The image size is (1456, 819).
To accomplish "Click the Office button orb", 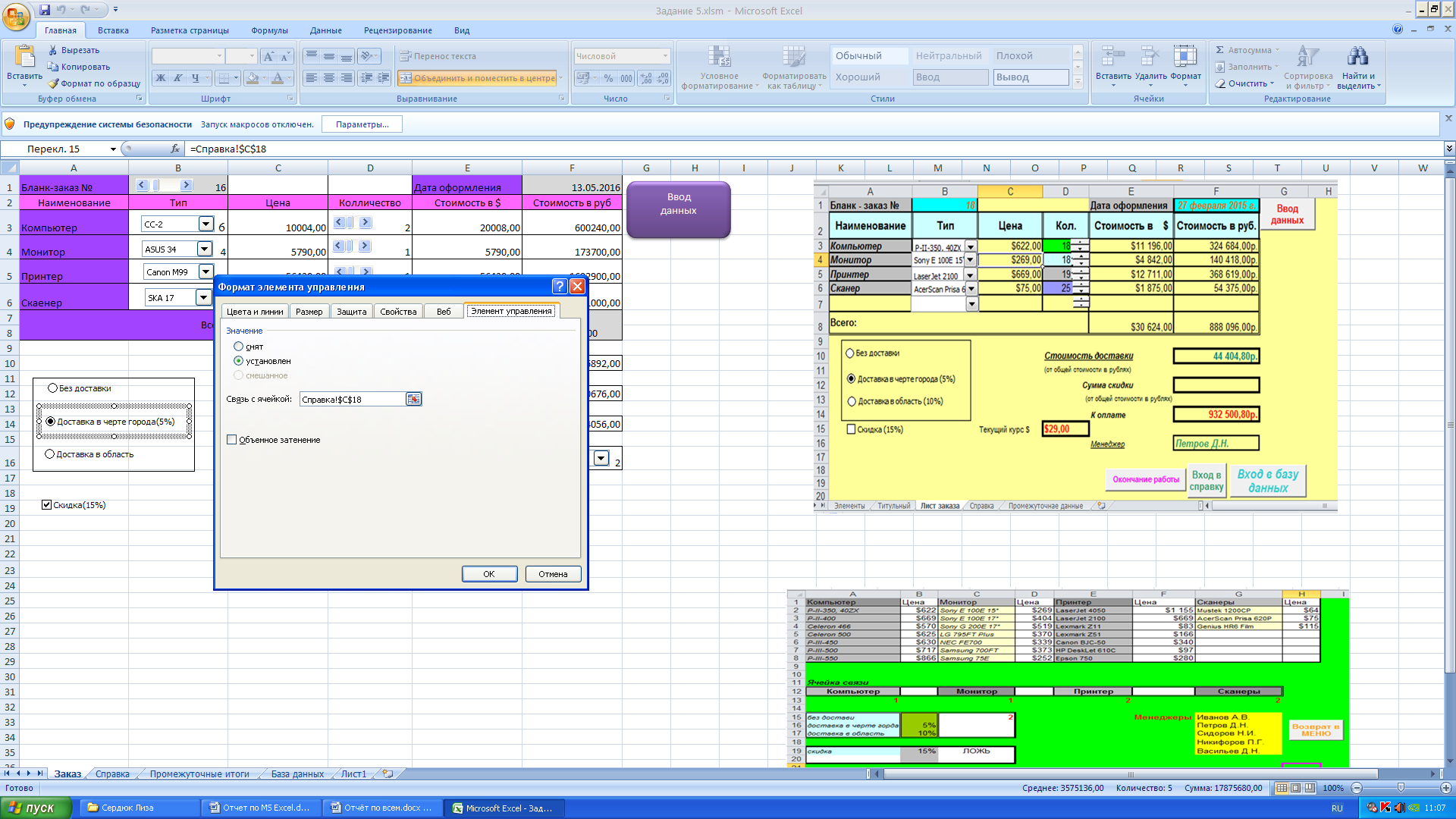I will coord(16,16).
